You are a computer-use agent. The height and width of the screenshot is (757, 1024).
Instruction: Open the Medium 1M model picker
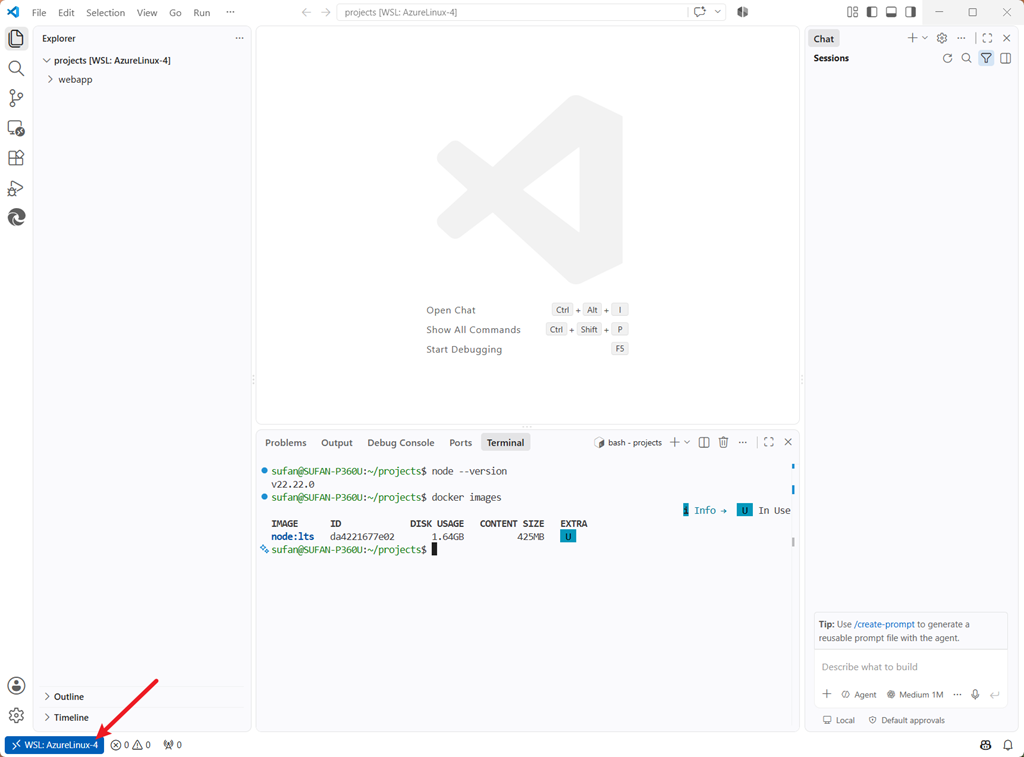[915, 694]
